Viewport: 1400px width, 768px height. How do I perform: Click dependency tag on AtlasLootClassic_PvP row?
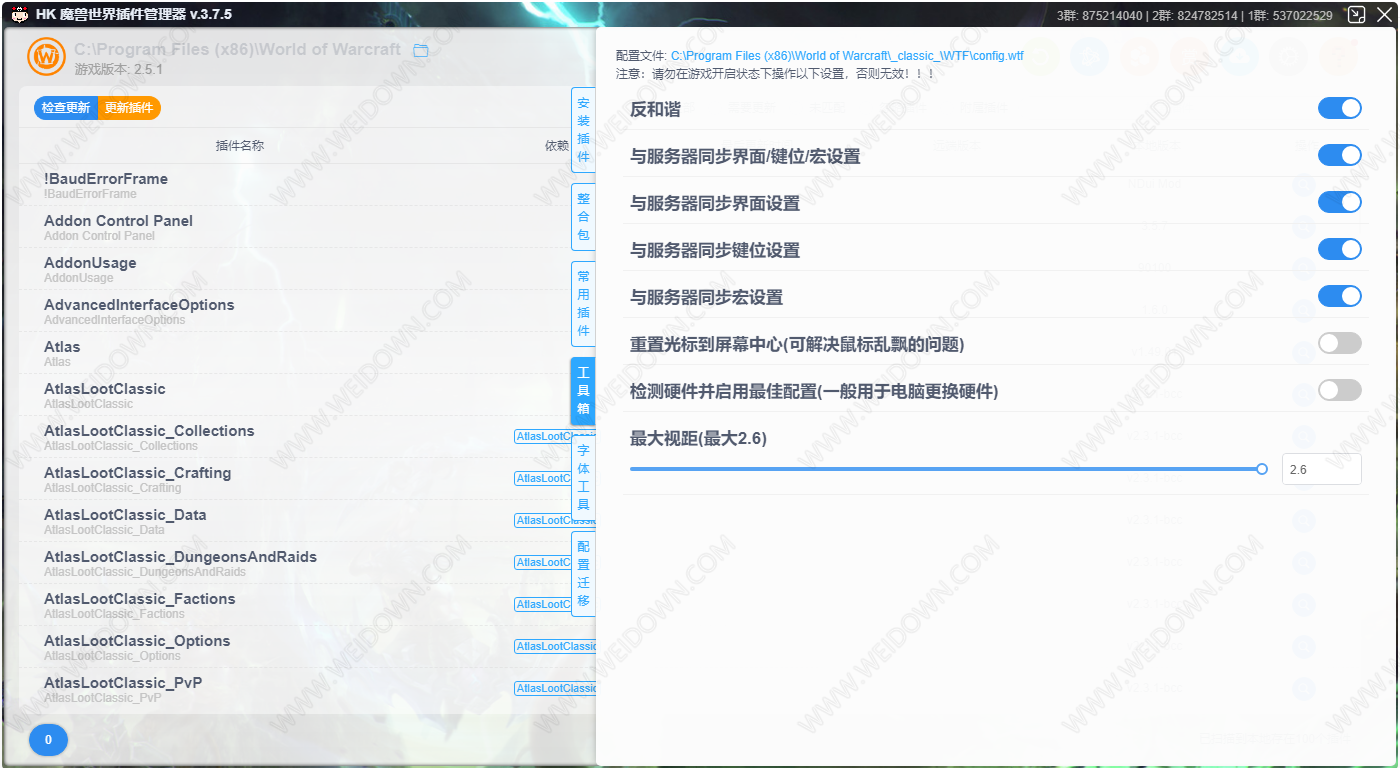coord(555,689)
